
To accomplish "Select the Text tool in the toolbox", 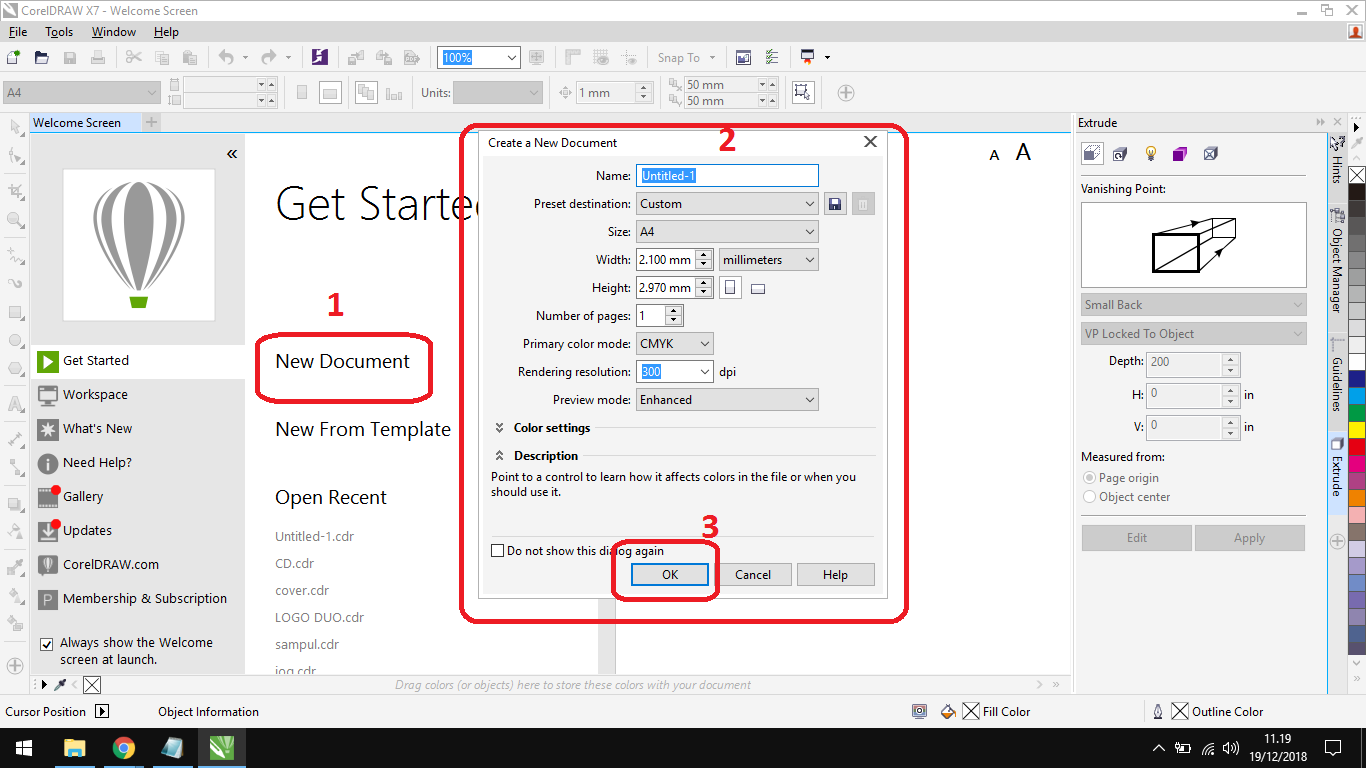I will pos(15,406).
